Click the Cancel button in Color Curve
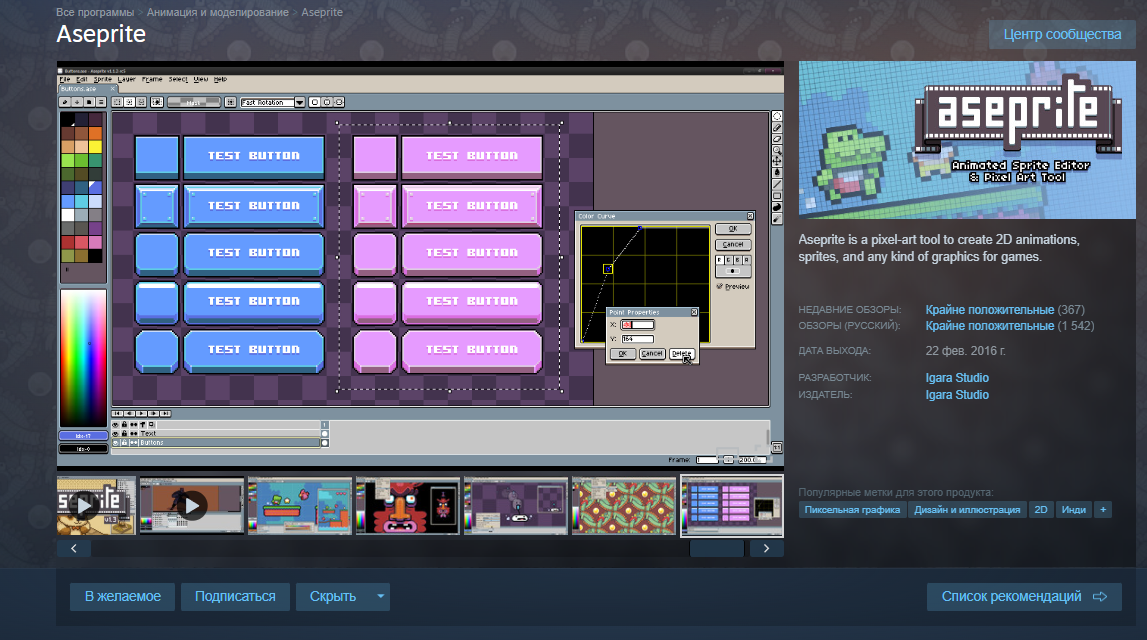 coord(733,244)
